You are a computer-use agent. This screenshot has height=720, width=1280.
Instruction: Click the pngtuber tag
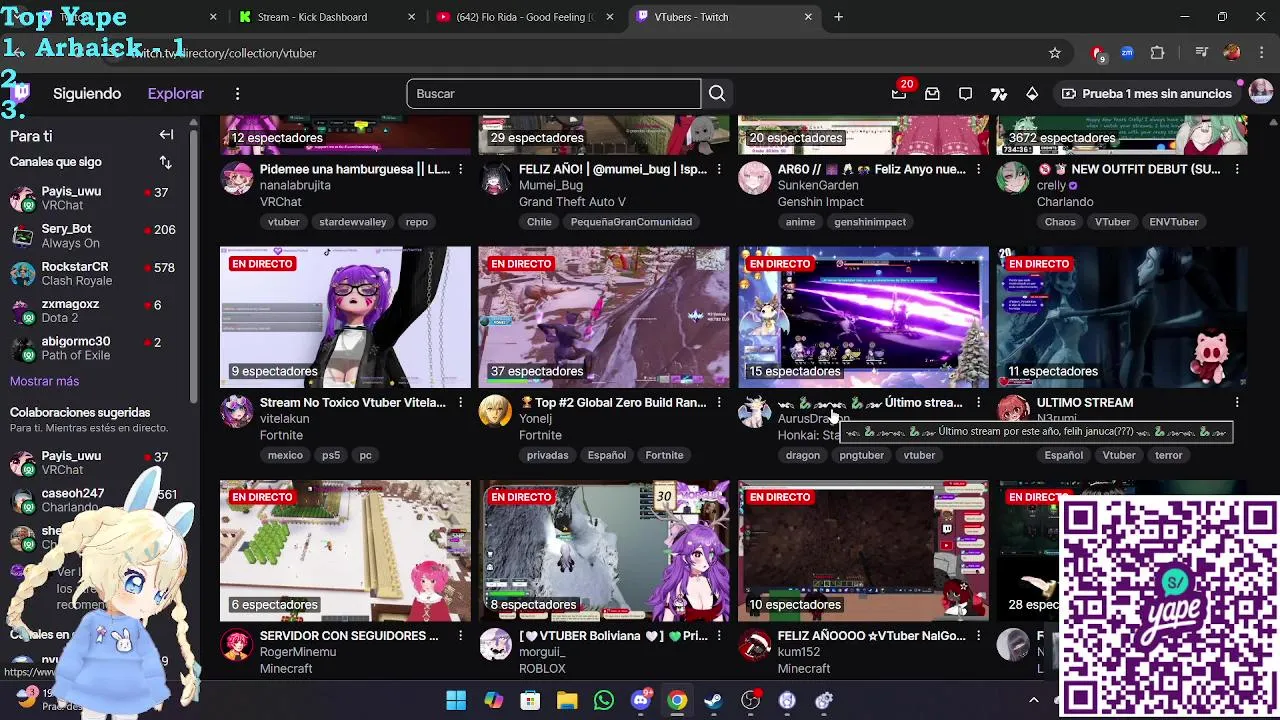(x=861, y=455)
